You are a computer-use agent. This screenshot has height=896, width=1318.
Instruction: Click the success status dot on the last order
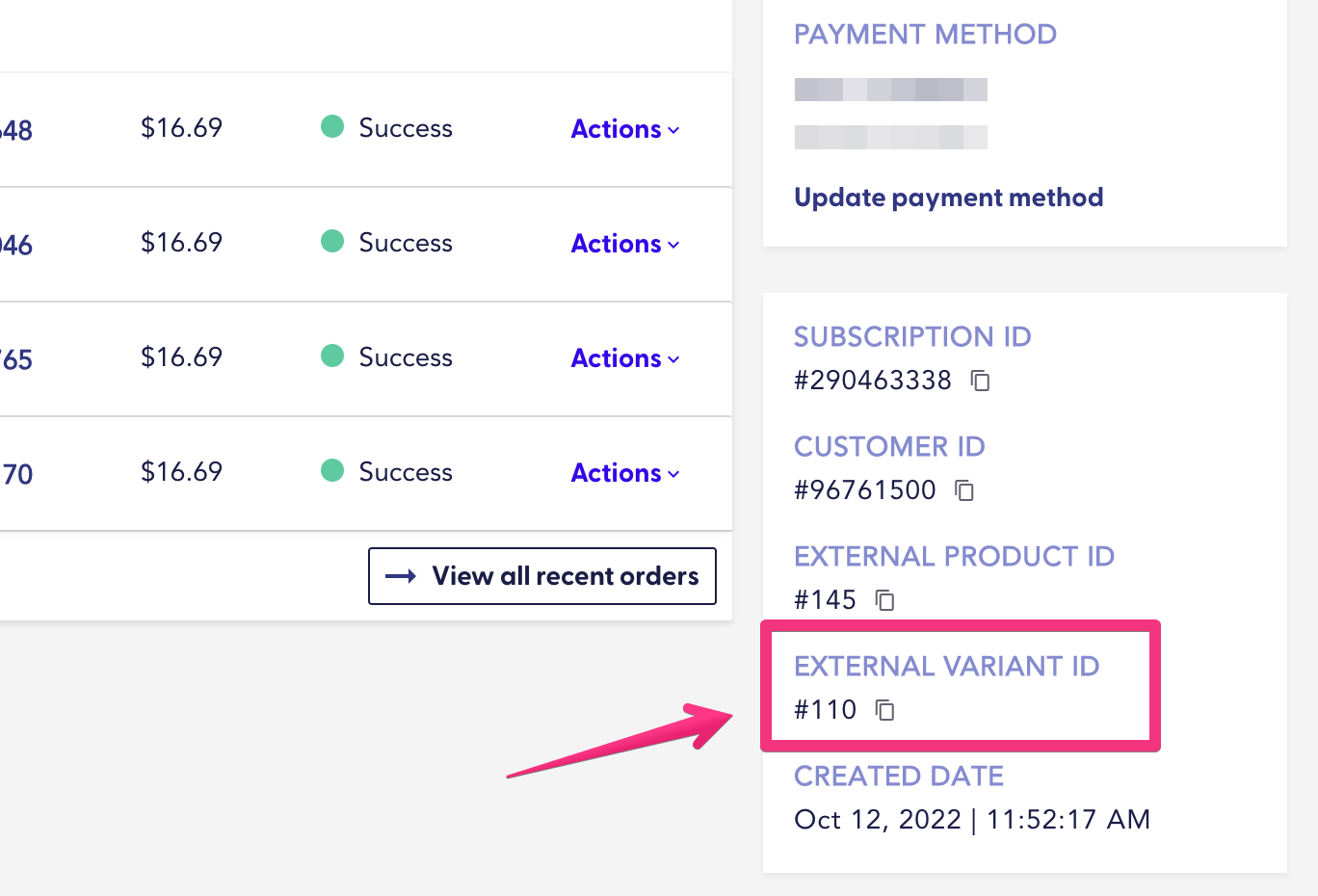pyautogui.click(x=331, y=471)
